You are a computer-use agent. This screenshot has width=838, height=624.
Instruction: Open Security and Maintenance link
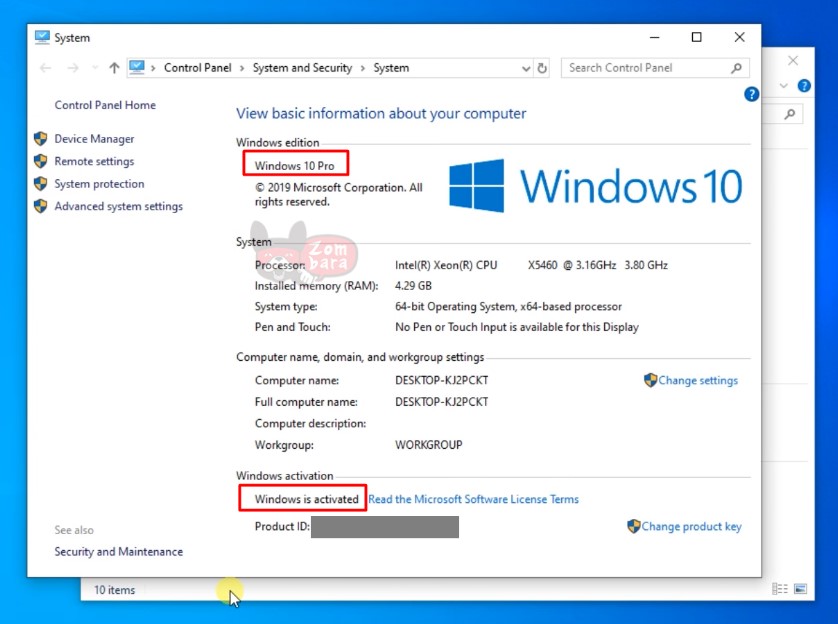point(119,551)
